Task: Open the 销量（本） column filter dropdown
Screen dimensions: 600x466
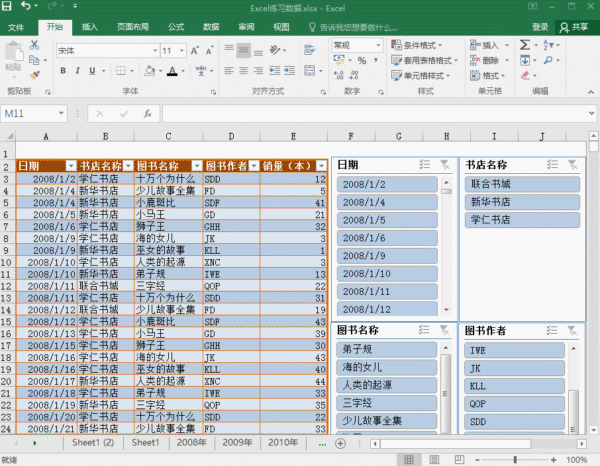Action: pos(321,166)
